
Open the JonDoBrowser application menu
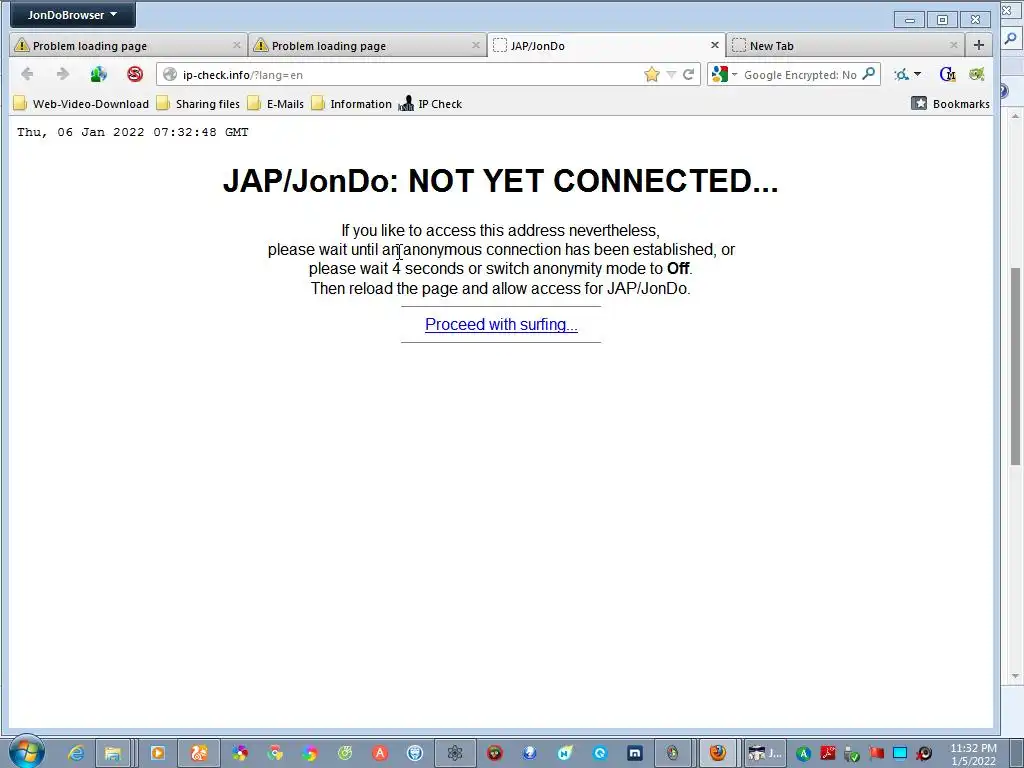pyautogui.click(x=72, y=14)
